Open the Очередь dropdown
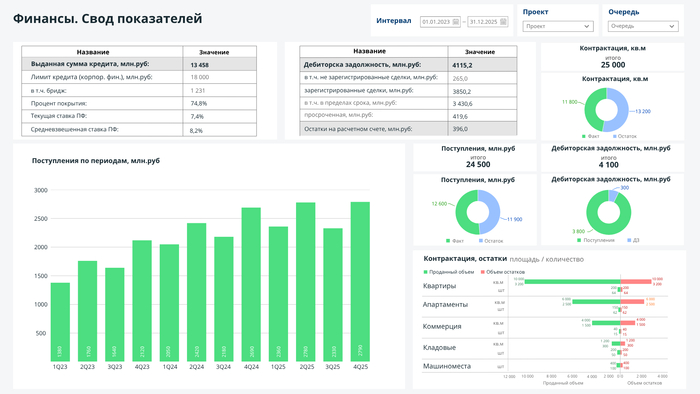 [643, 26]
